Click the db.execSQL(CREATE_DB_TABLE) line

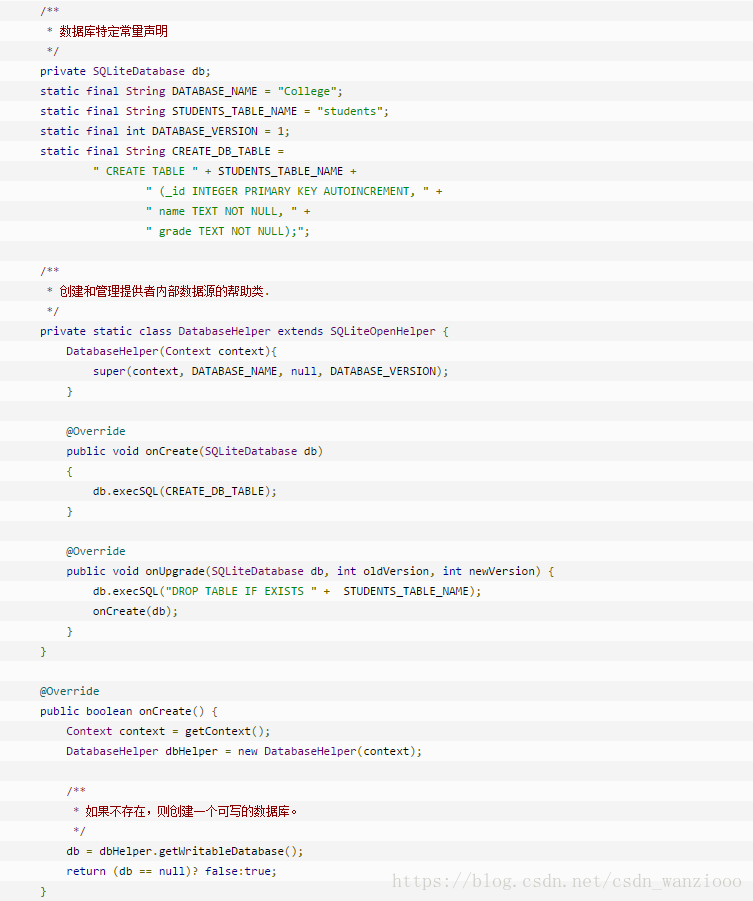[185, 491]
